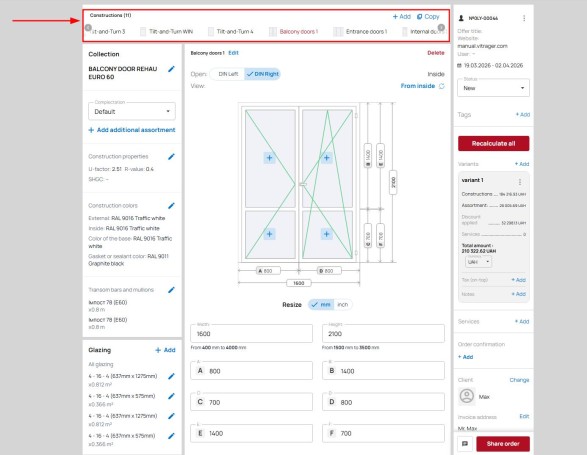The image size is (587, 455).
Task: Click the Recalculate all button
Action: [493, 143]
